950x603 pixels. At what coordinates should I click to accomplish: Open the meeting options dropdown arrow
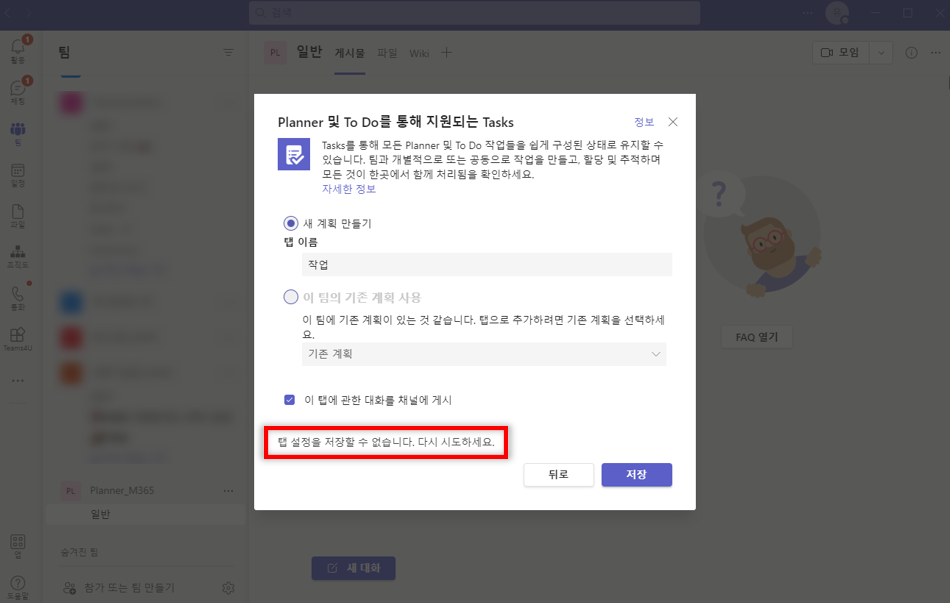881,53
